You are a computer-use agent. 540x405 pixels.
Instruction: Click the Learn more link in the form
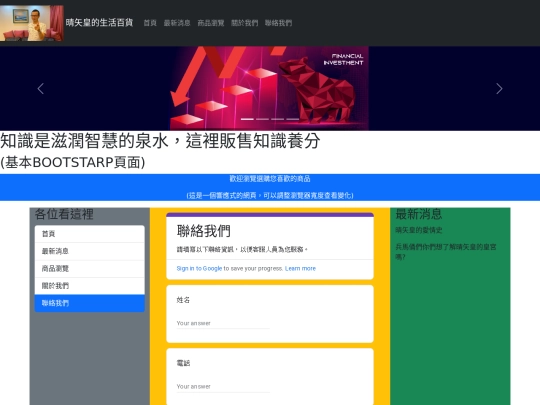click(x=300, y=268)
